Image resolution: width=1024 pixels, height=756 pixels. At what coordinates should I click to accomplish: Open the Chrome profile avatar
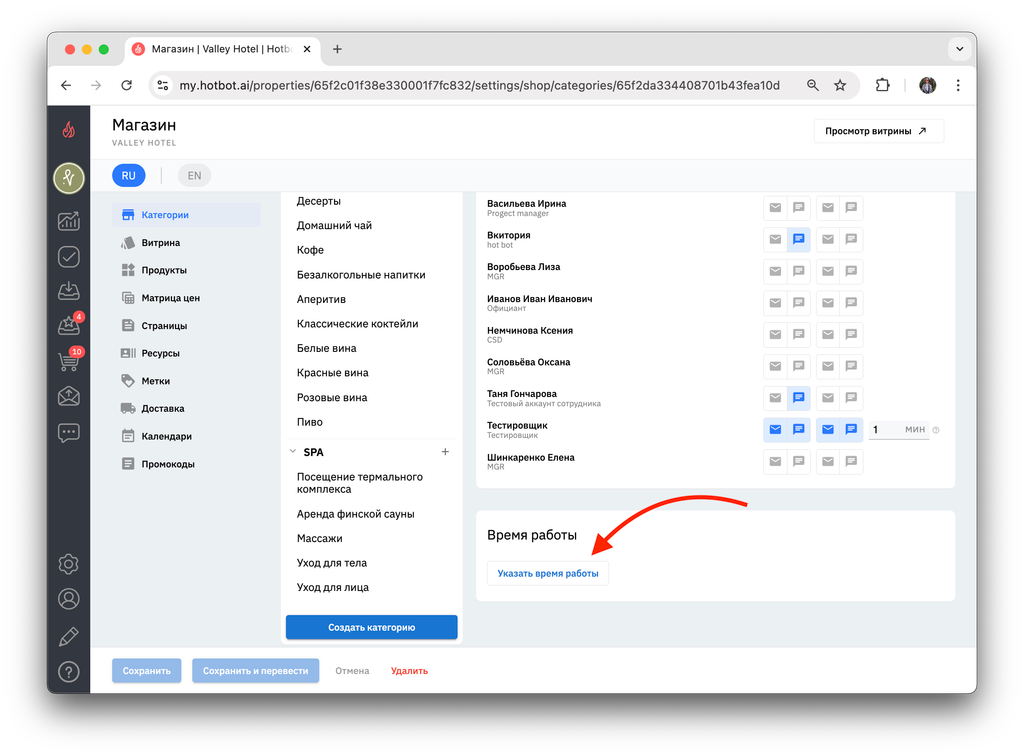click(927, 85)
